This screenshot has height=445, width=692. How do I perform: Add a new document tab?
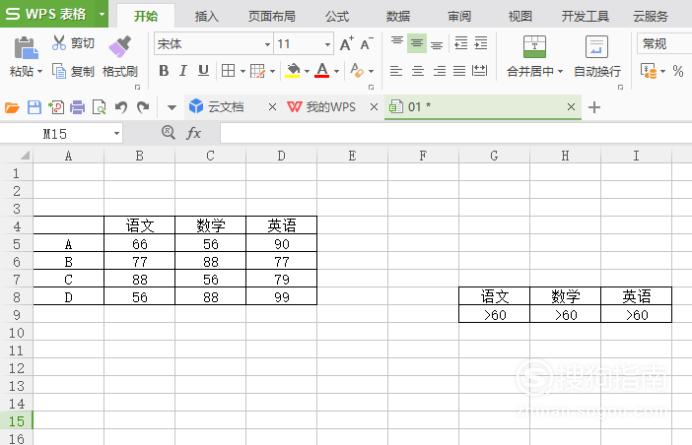coord(594,107)
